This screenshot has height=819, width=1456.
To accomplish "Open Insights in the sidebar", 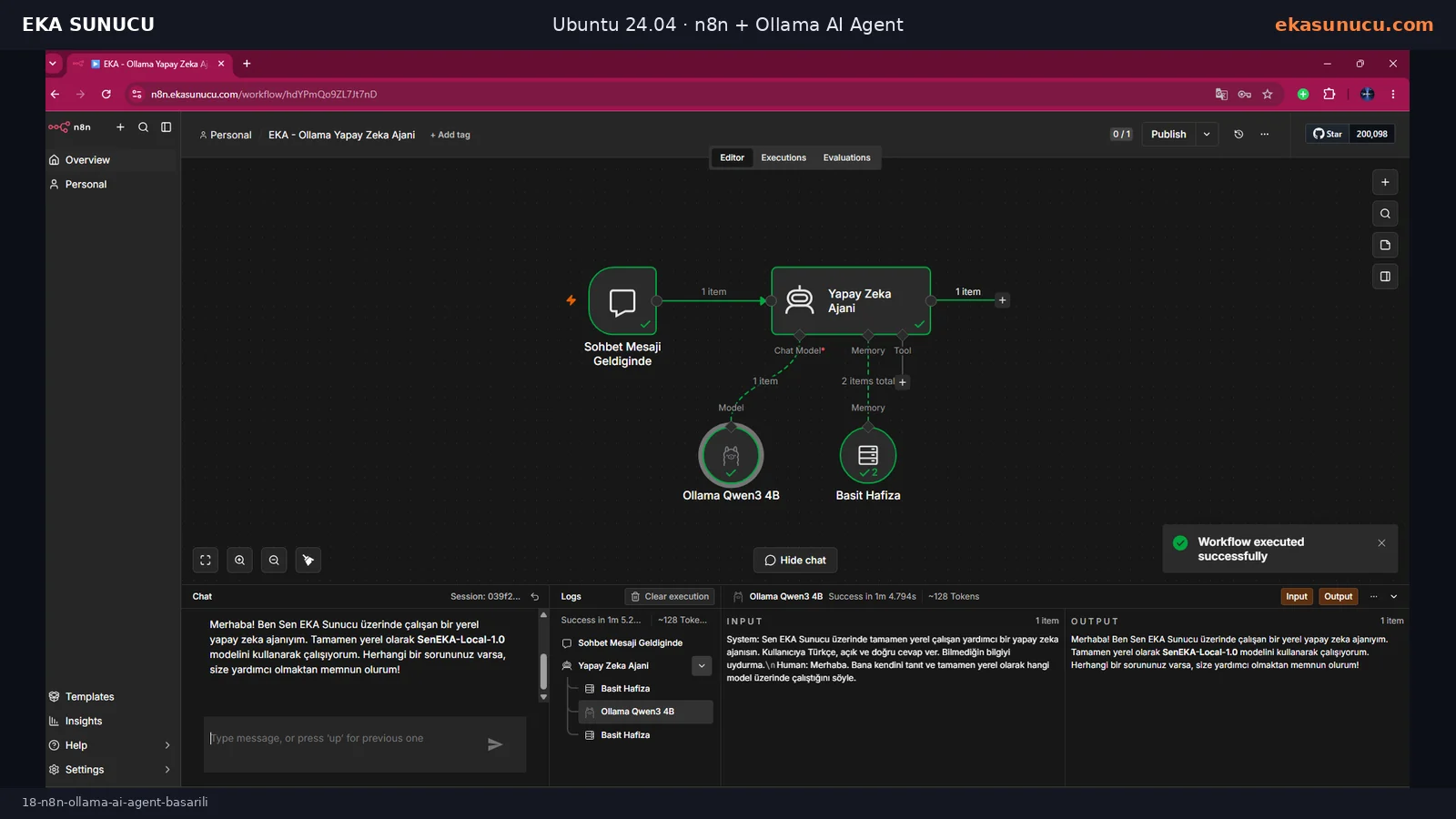I will click(x=110, y=721).
